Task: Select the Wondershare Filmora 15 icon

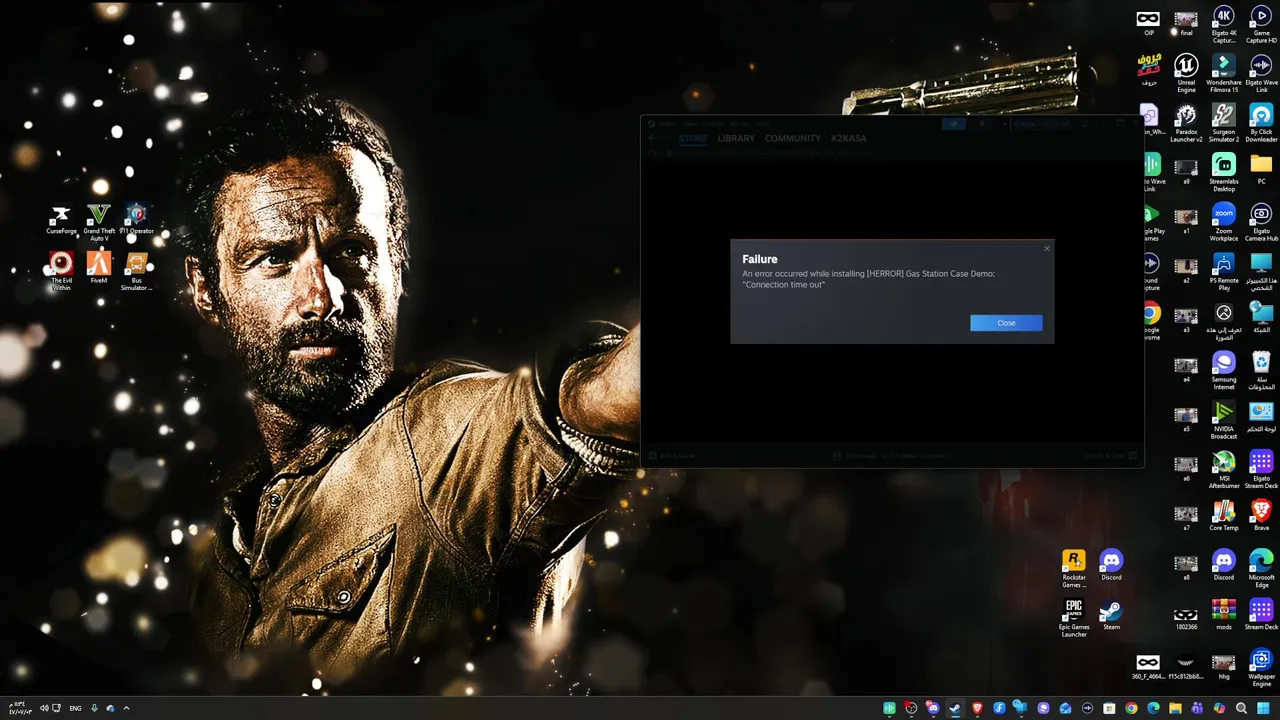Action: pos(1224,73)
